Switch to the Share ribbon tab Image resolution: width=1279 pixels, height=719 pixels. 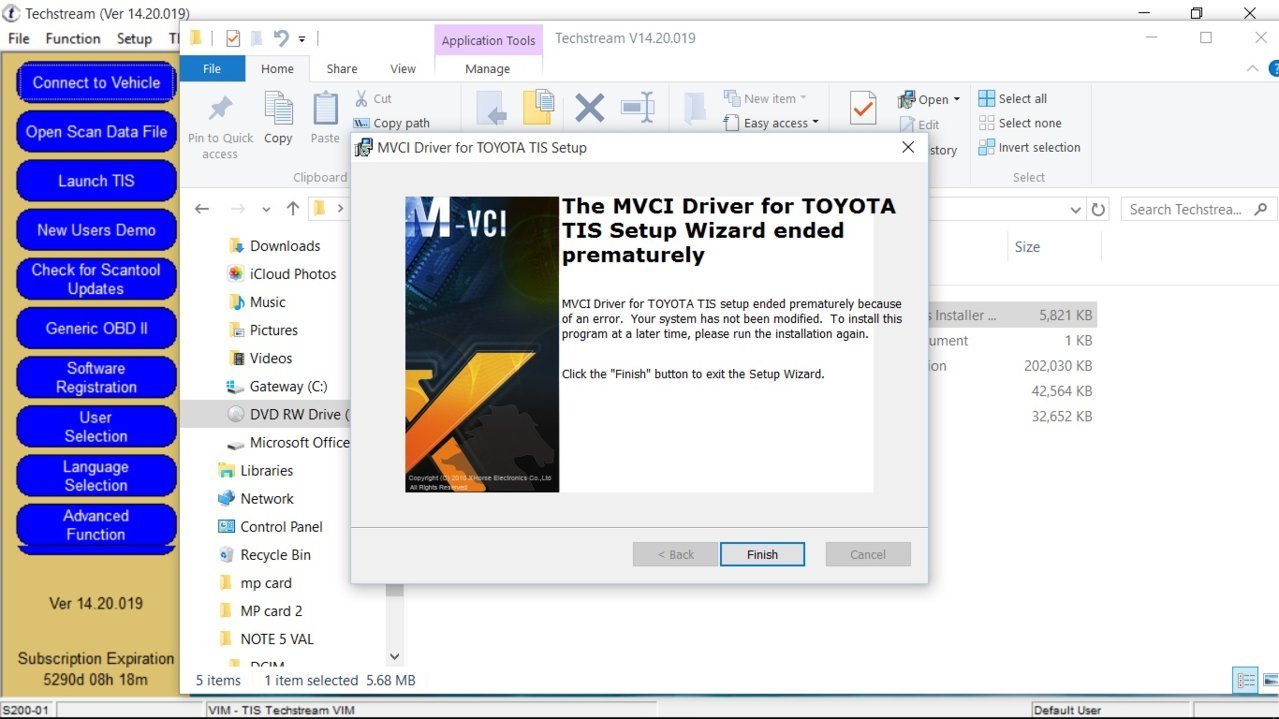click(x=341, y=69)
